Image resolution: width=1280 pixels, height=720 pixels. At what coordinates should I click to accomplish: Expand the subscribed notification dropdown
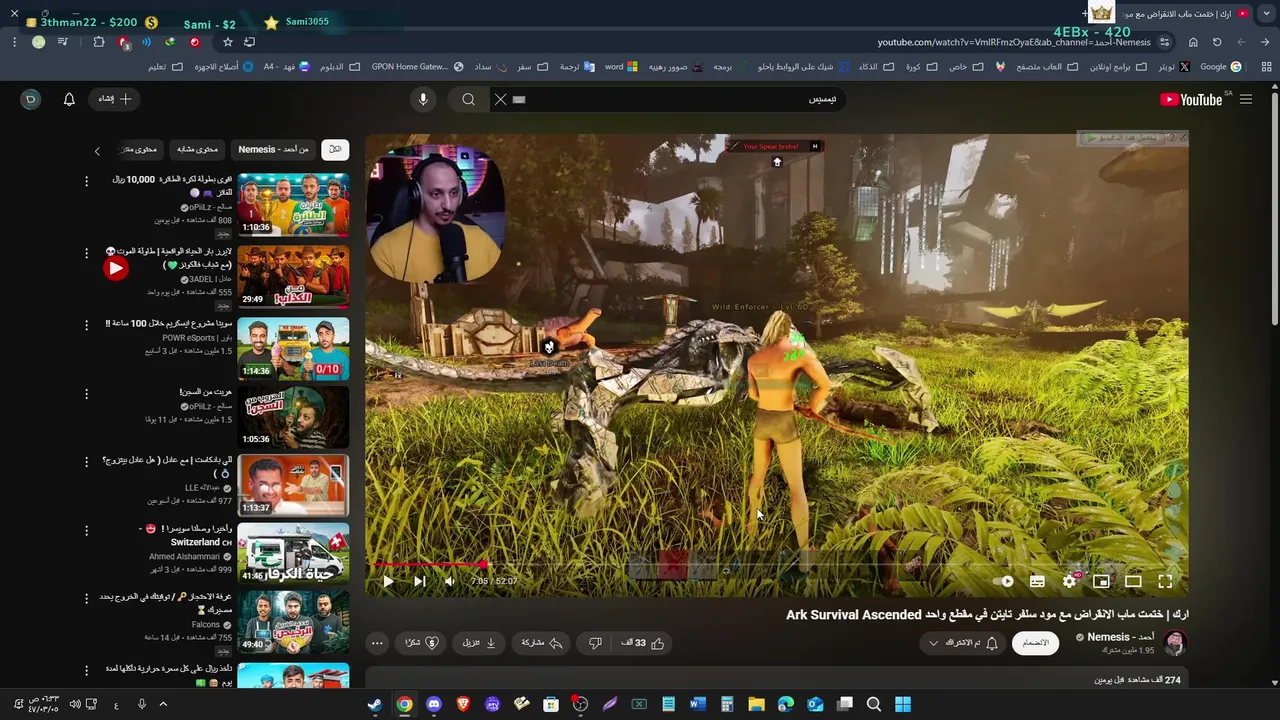click(963, 643)
